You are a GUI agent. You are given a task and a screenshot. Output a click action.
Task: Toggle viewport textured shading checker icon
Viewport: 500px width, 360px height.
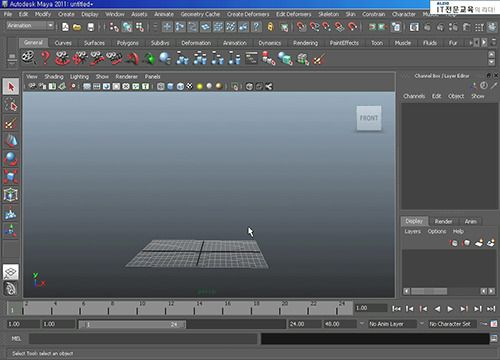(x=189, y=87)
